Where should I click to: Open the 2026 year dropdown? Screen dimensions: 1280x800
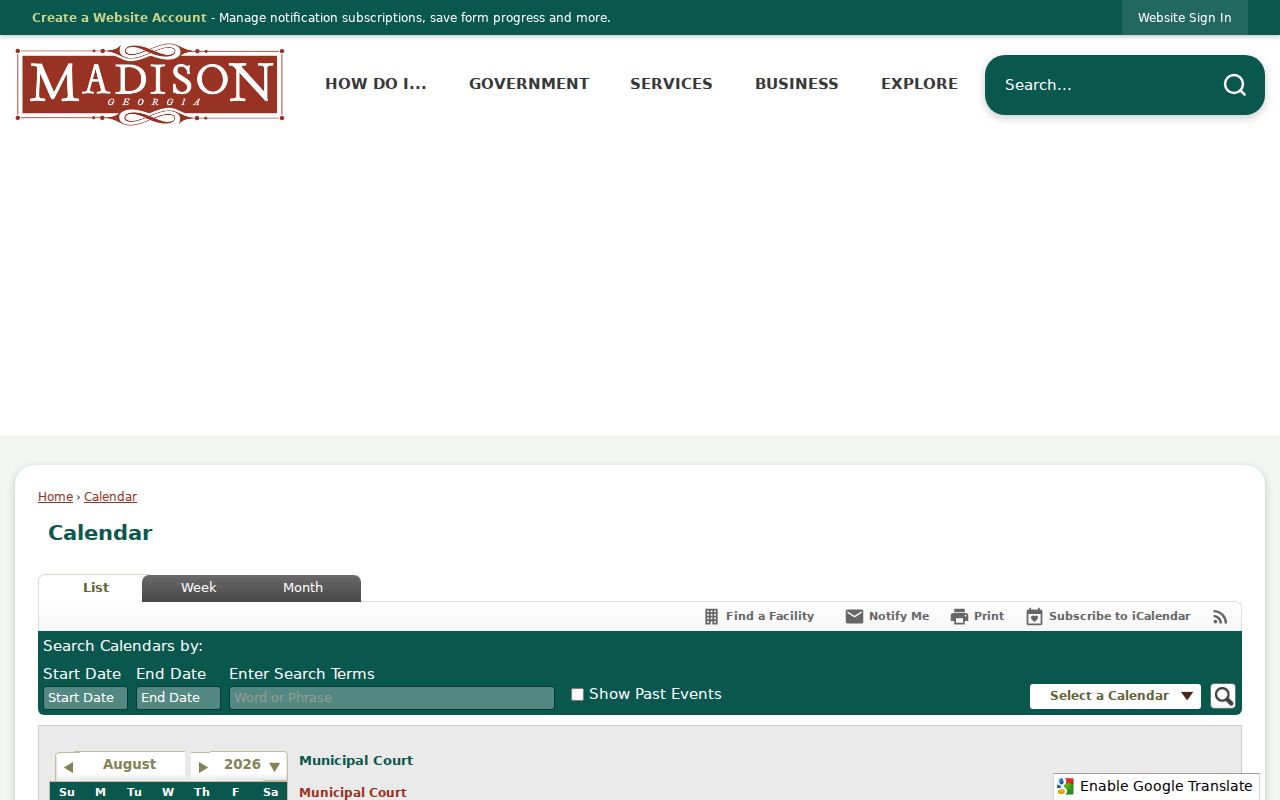(x=252, y=765)
